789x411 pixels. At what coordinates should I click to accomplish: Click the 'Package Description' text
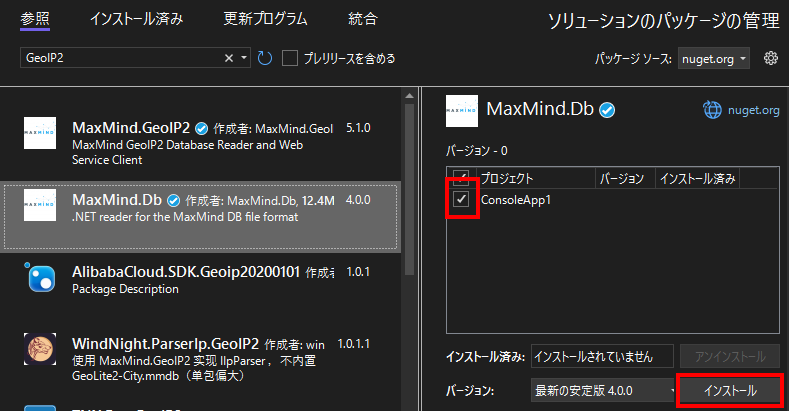(125, 289)
